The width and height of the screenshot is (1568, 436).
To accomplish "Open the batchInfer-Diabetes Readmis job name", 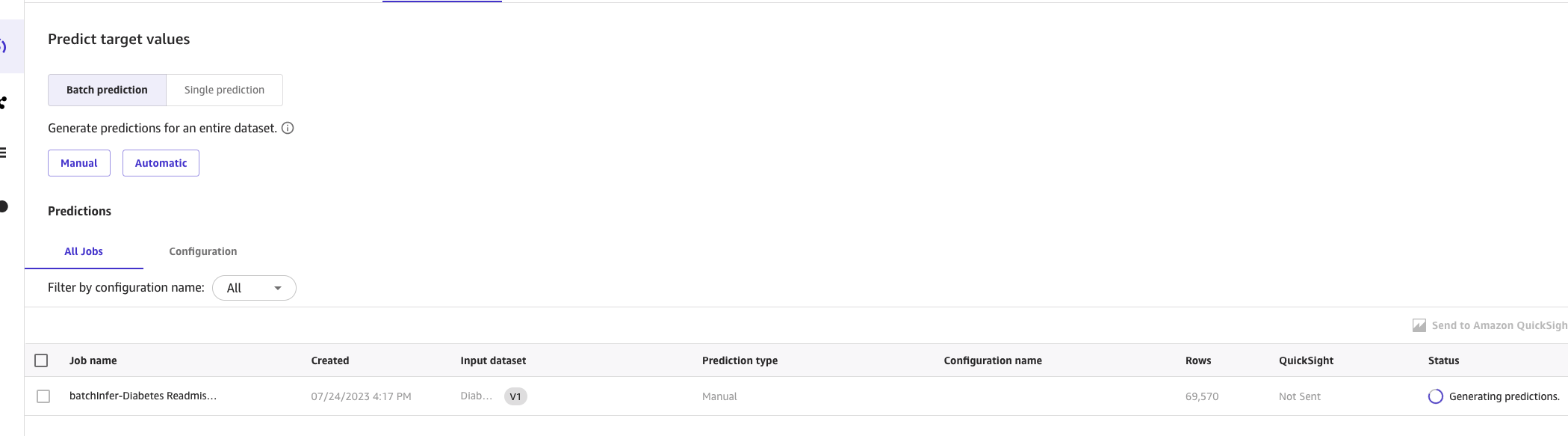I will pos(143,396).
